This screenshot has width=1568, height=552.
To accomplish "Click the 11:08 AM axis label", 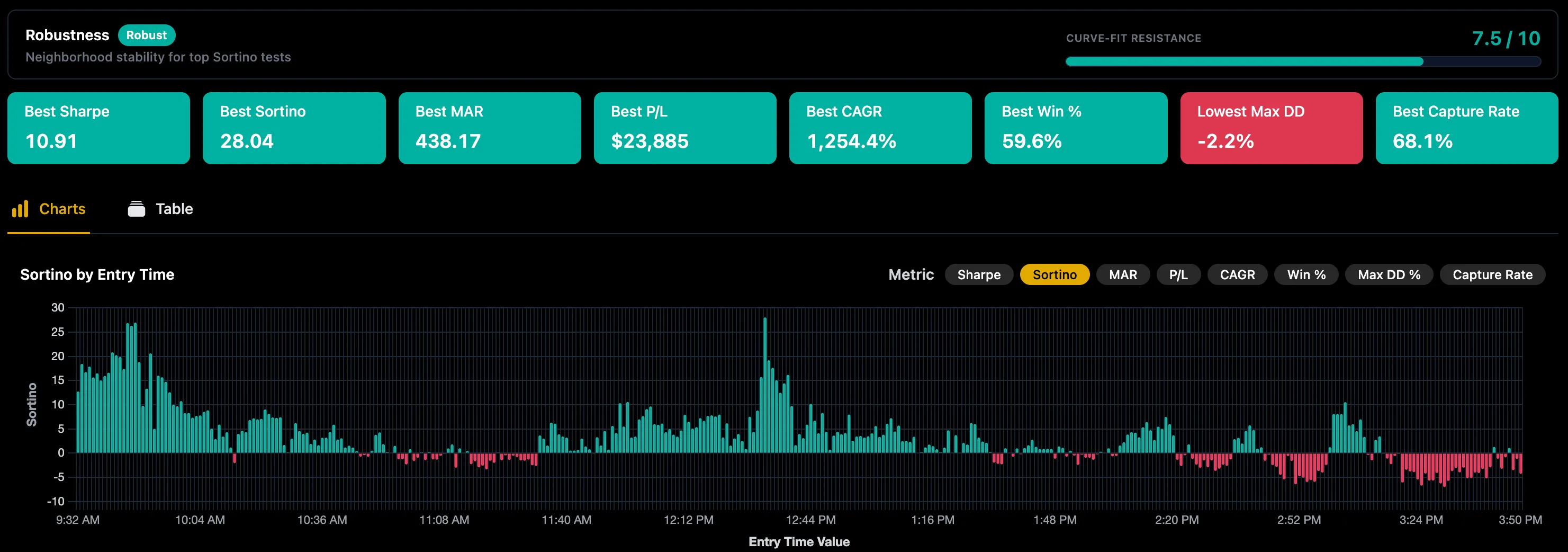I will point(444,520).
